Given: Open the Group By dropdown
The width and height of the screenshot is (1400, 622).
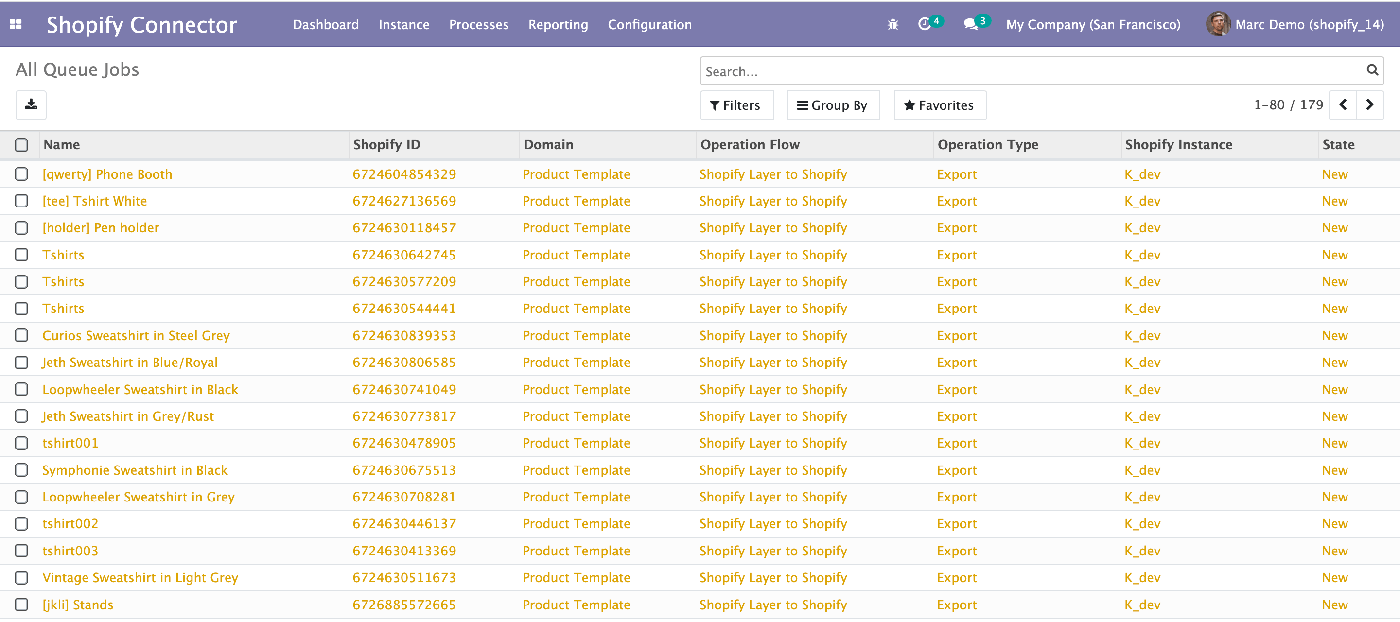Looking at the screenshot, I should pos(832,105).
